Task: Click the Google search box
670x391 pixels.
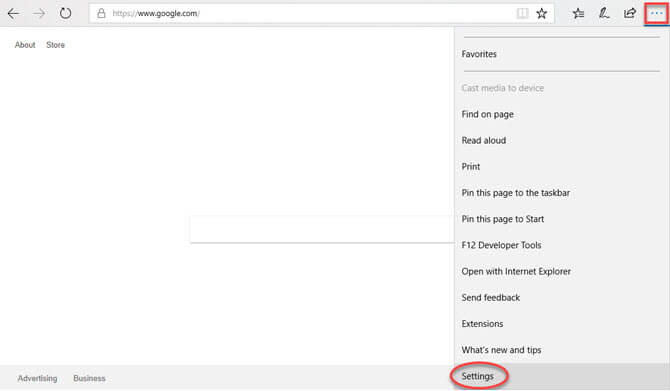Action: (322, 229)
